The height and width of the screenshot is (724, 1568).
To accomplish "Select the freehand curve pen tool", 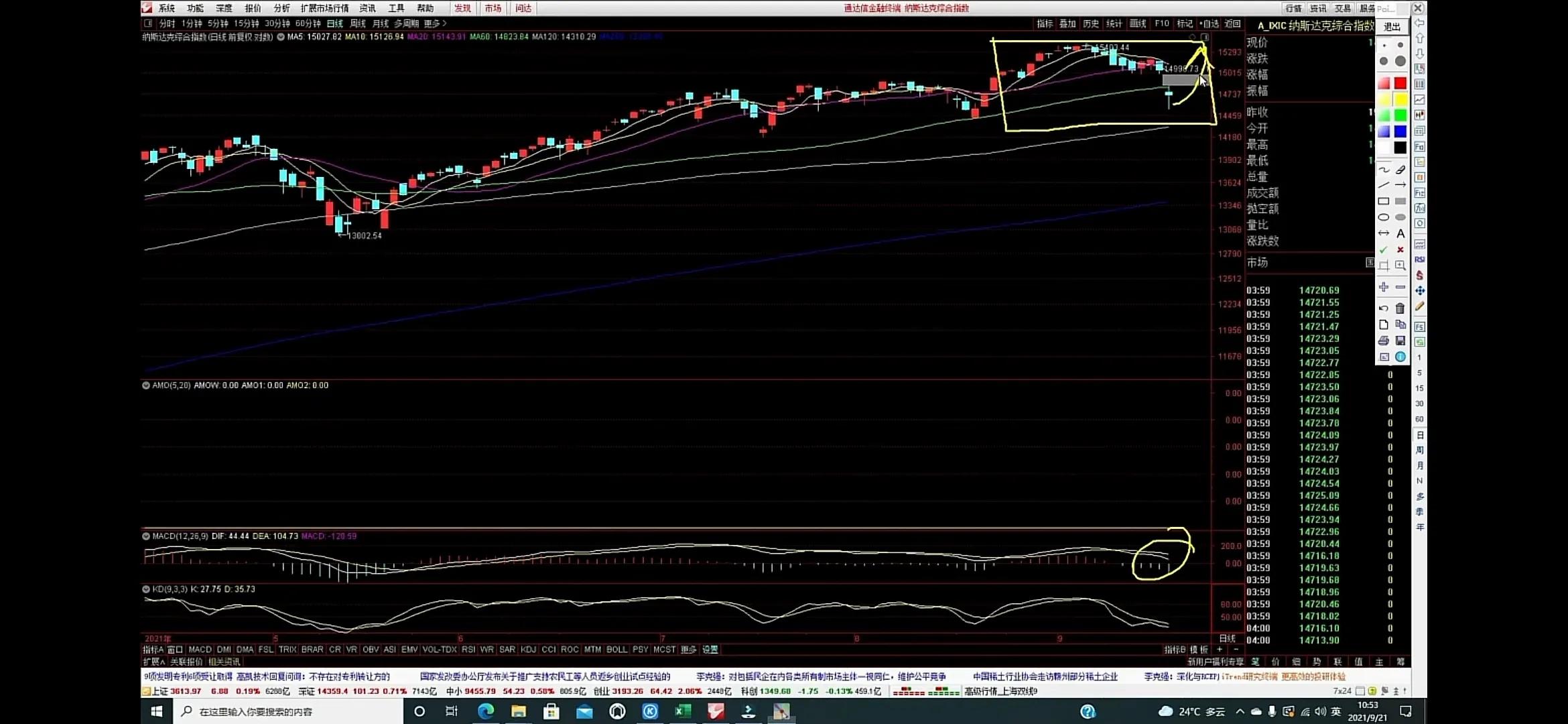I will tap(1384, 170).
